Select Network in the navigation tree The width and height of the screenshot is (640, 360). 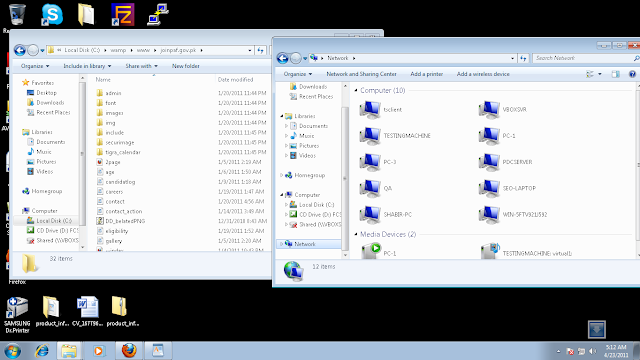[x=309, y=244]
